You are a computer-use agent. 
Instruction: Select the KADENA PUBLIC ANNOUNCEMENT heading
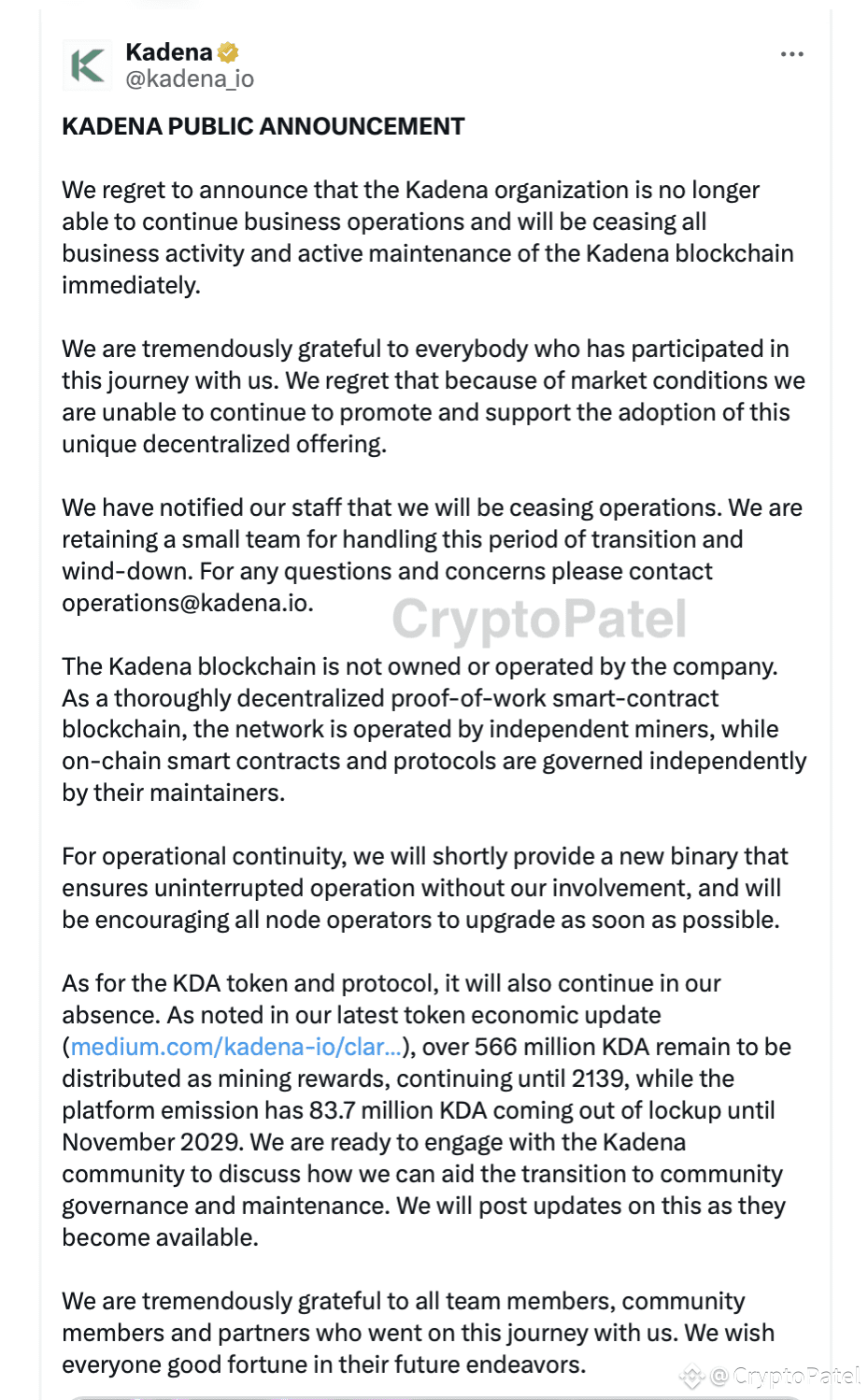pyautogui.click(x=263, y=126)
